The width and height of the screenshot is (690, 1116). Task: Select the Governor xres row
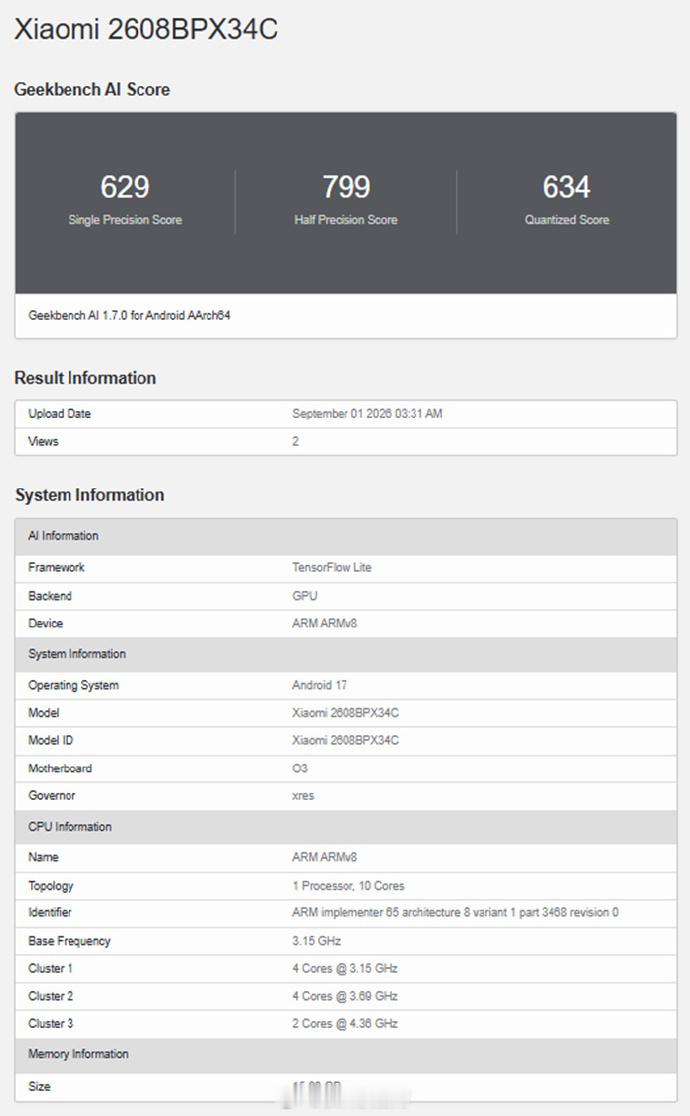346,796
